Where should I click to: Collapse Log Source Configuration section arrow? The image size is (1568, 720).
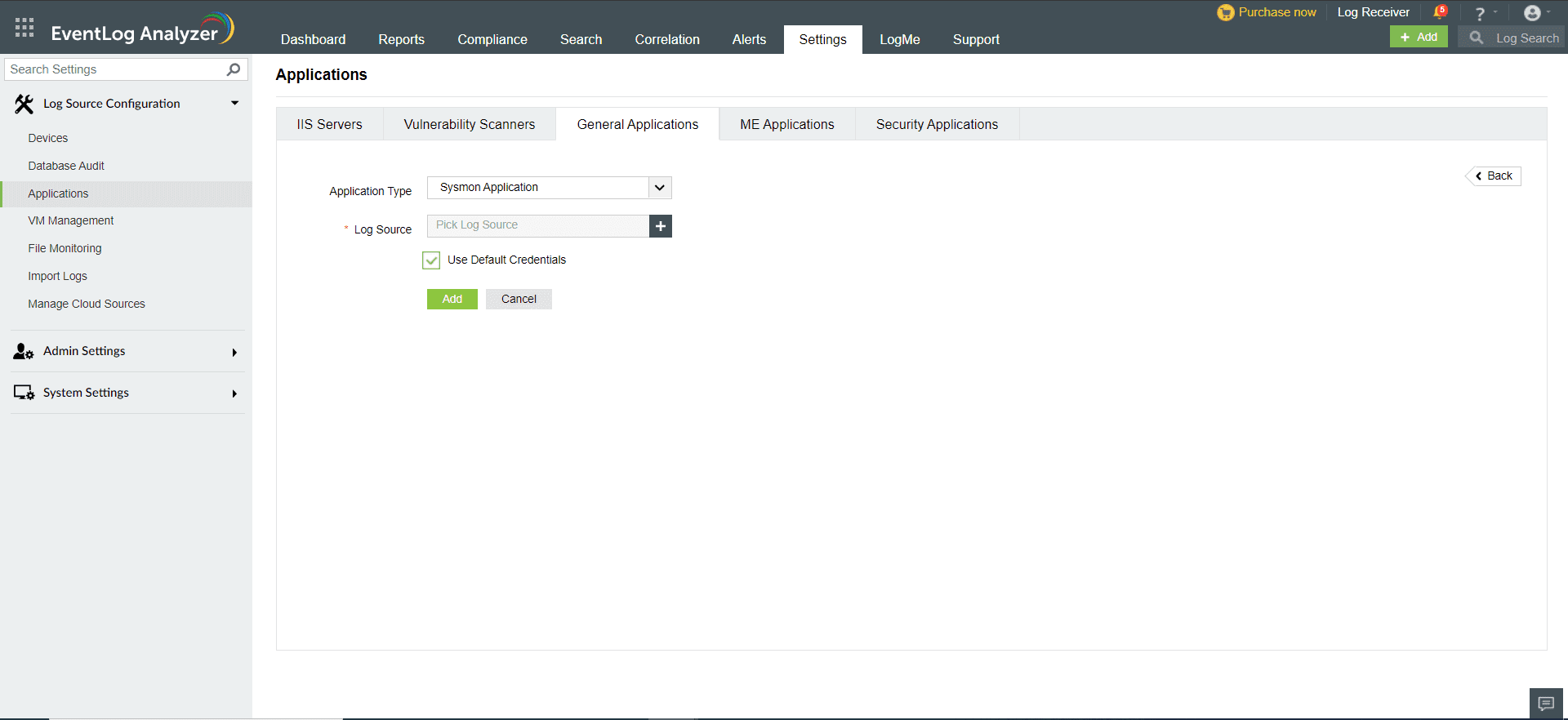[234, 104]
